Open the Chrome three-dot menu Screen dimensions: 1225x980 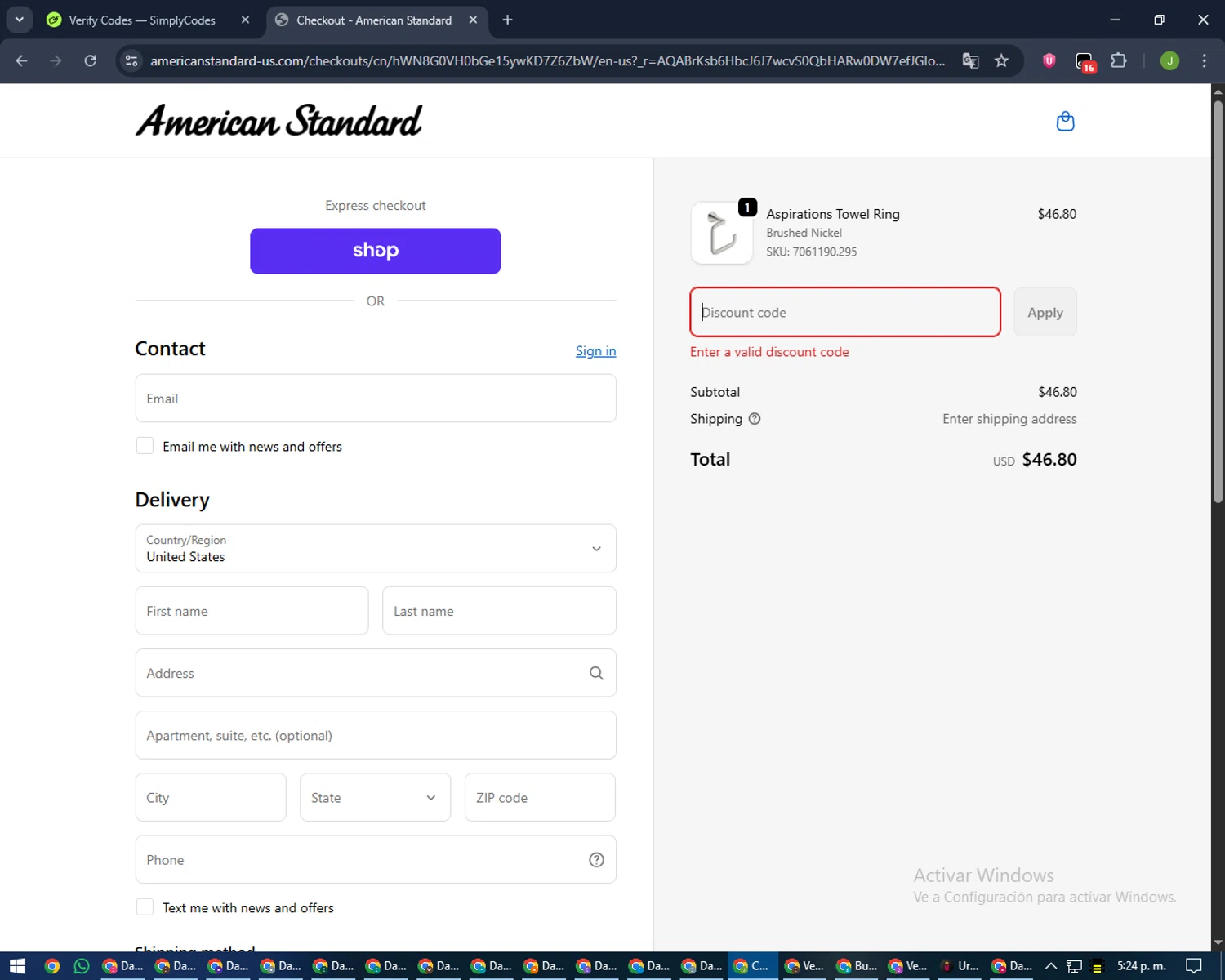click(1204, 60)
